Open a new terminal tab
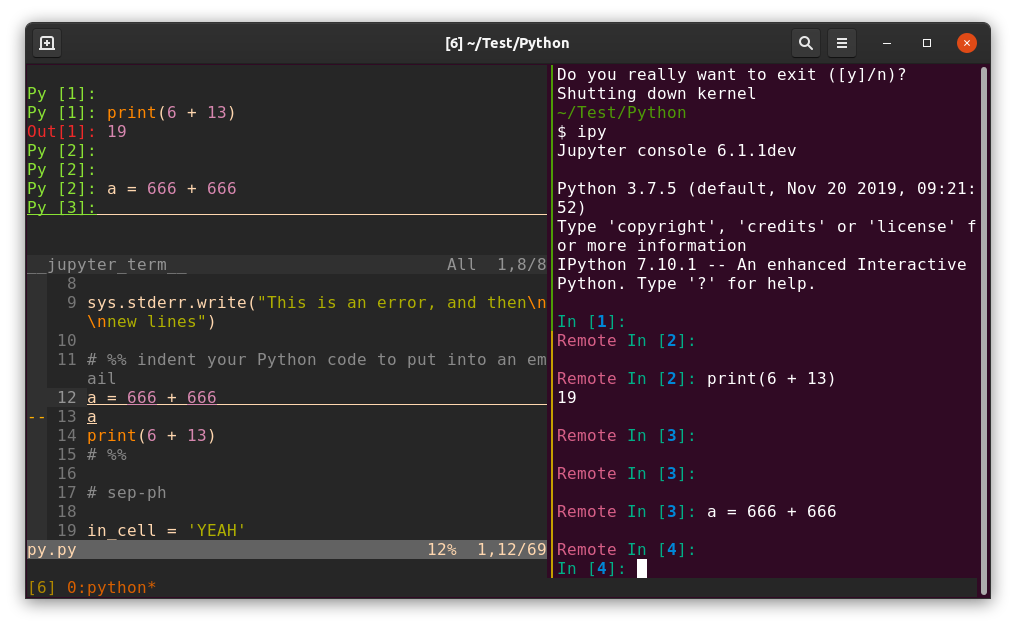Screen dimensions: 1016x627 point(46,42)
